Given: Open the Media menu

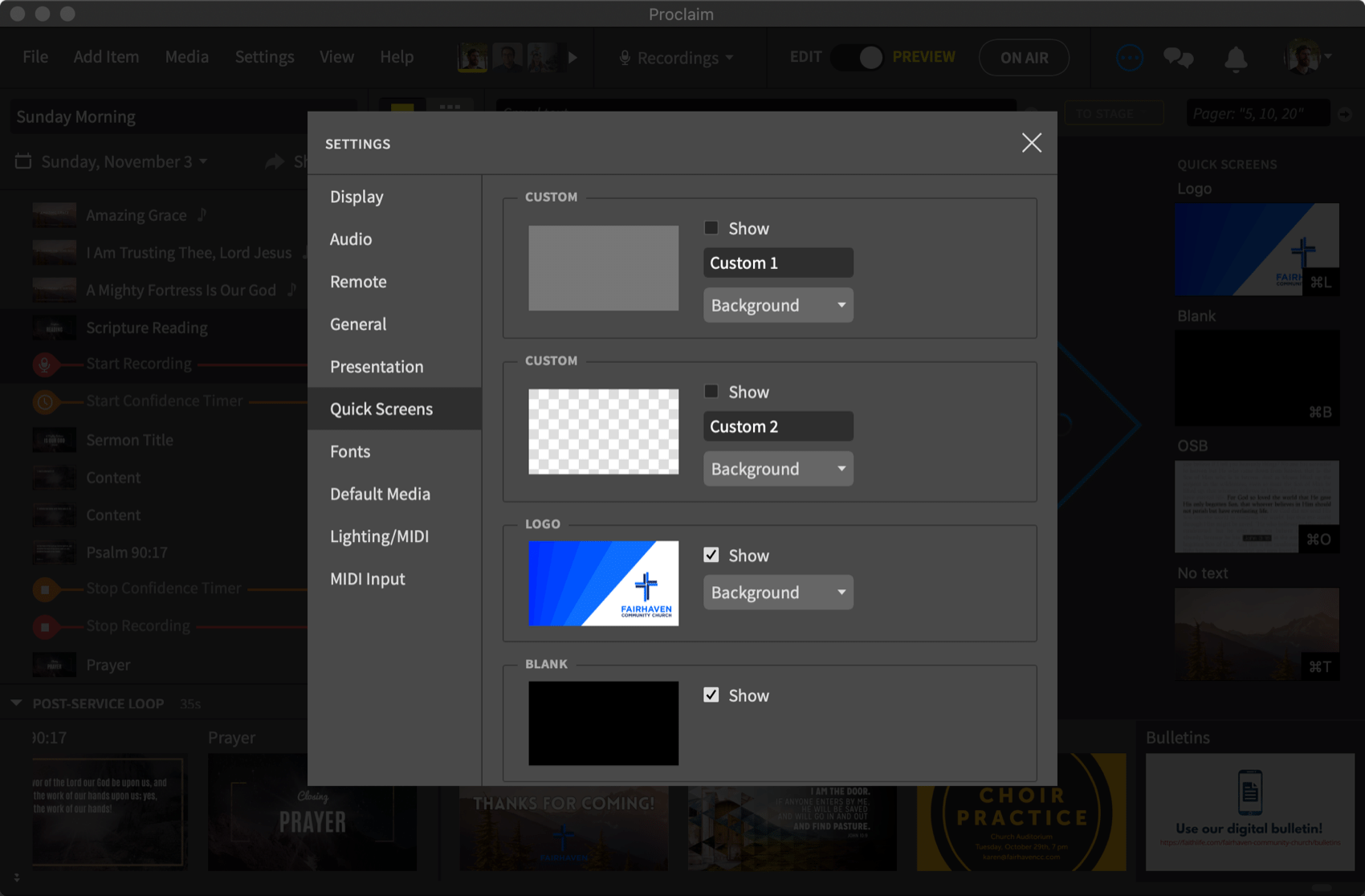Looking at the screenshot, I should tap(187, 57).
